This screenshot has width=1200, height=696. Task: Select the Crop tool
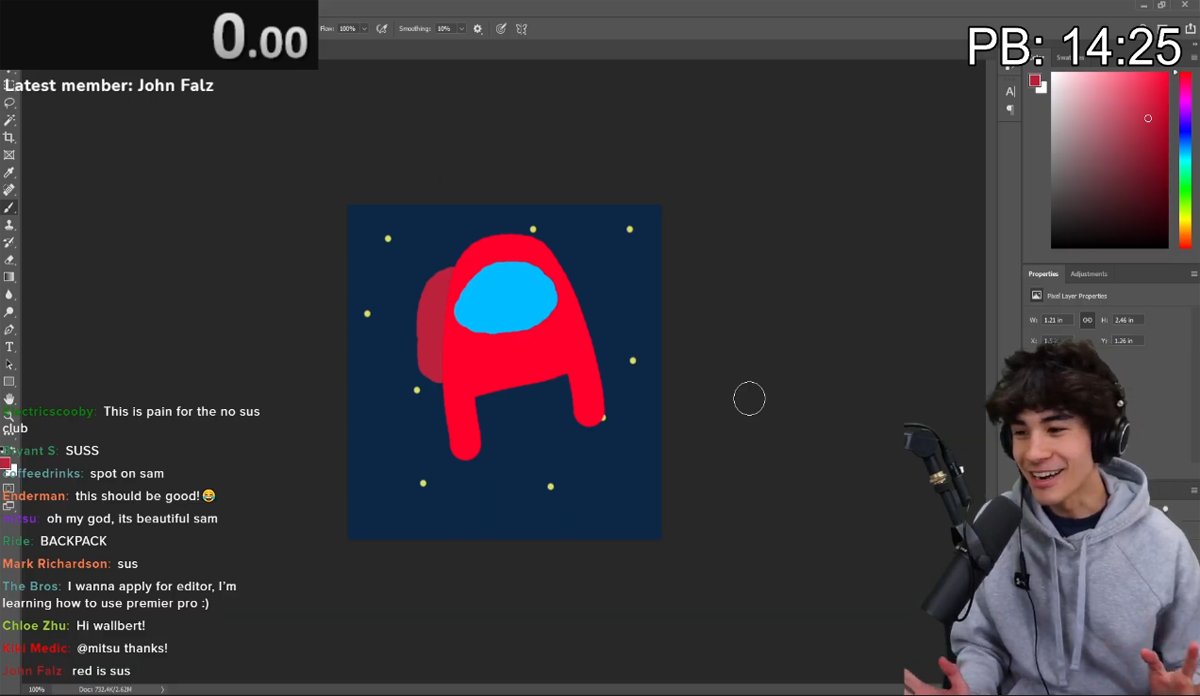coord(10,137)
